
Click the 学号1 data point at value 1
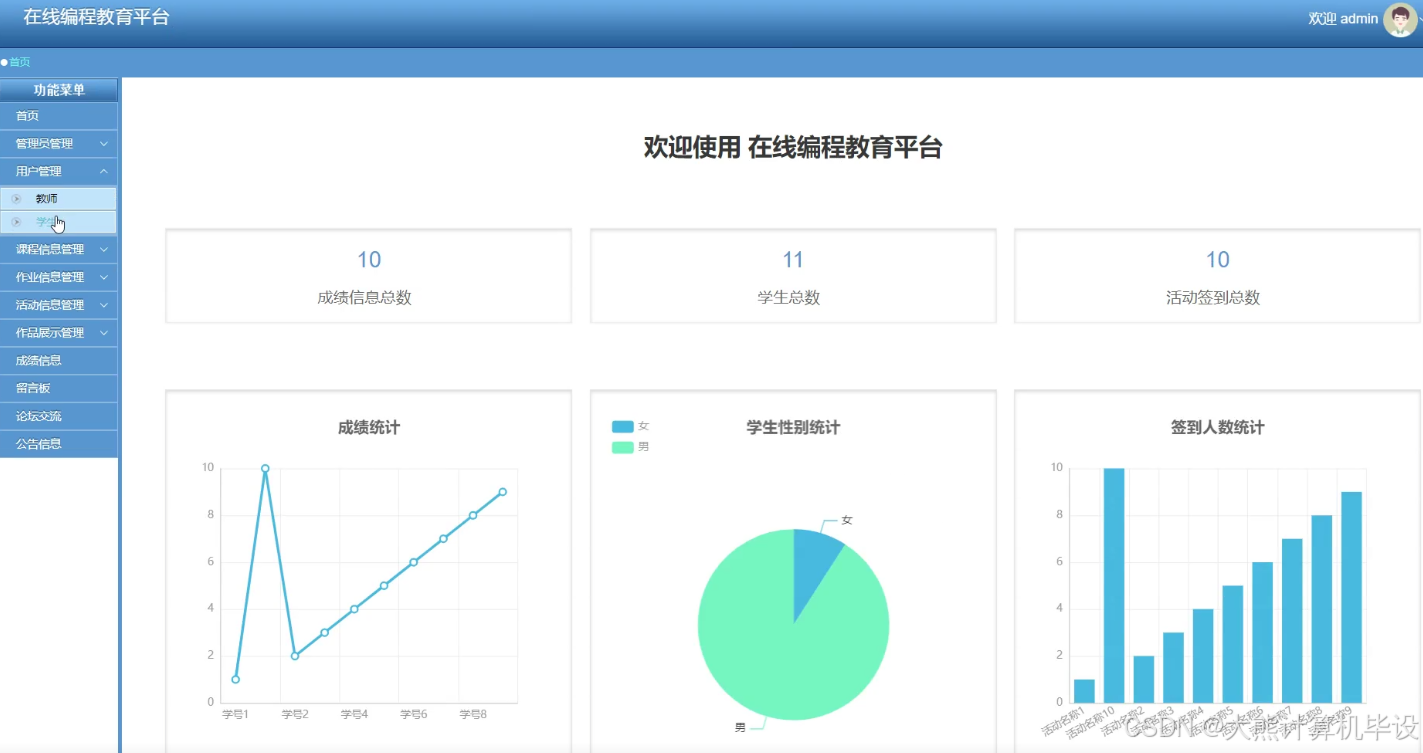[235, 680]
